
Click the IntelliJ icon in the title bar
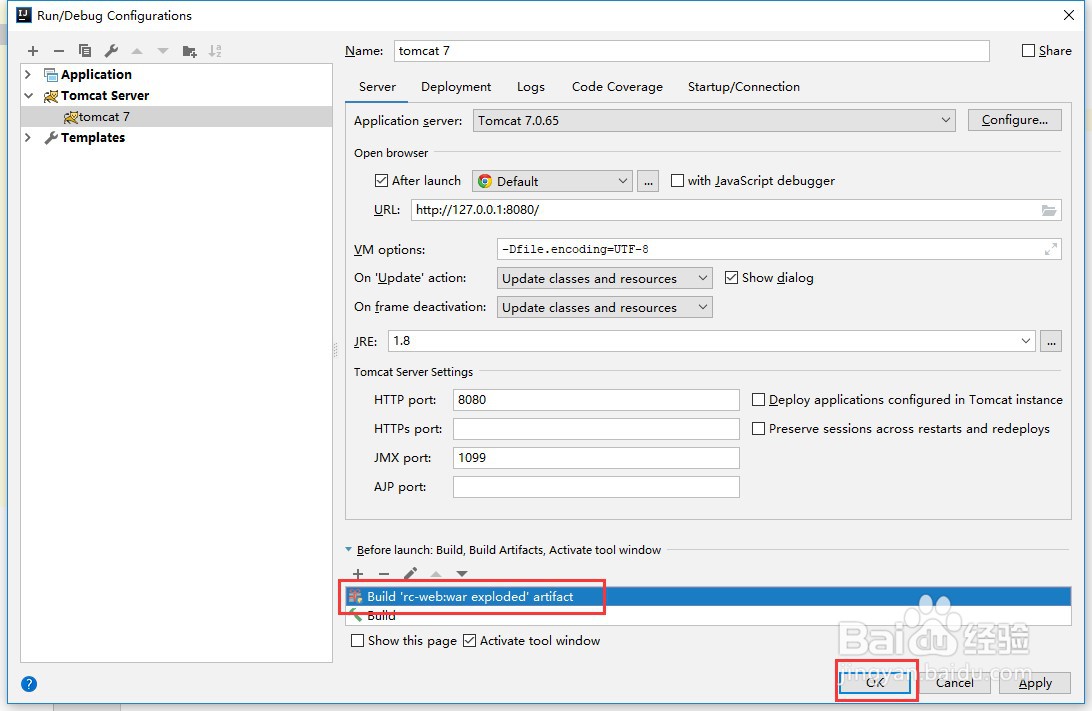point(24,15)
